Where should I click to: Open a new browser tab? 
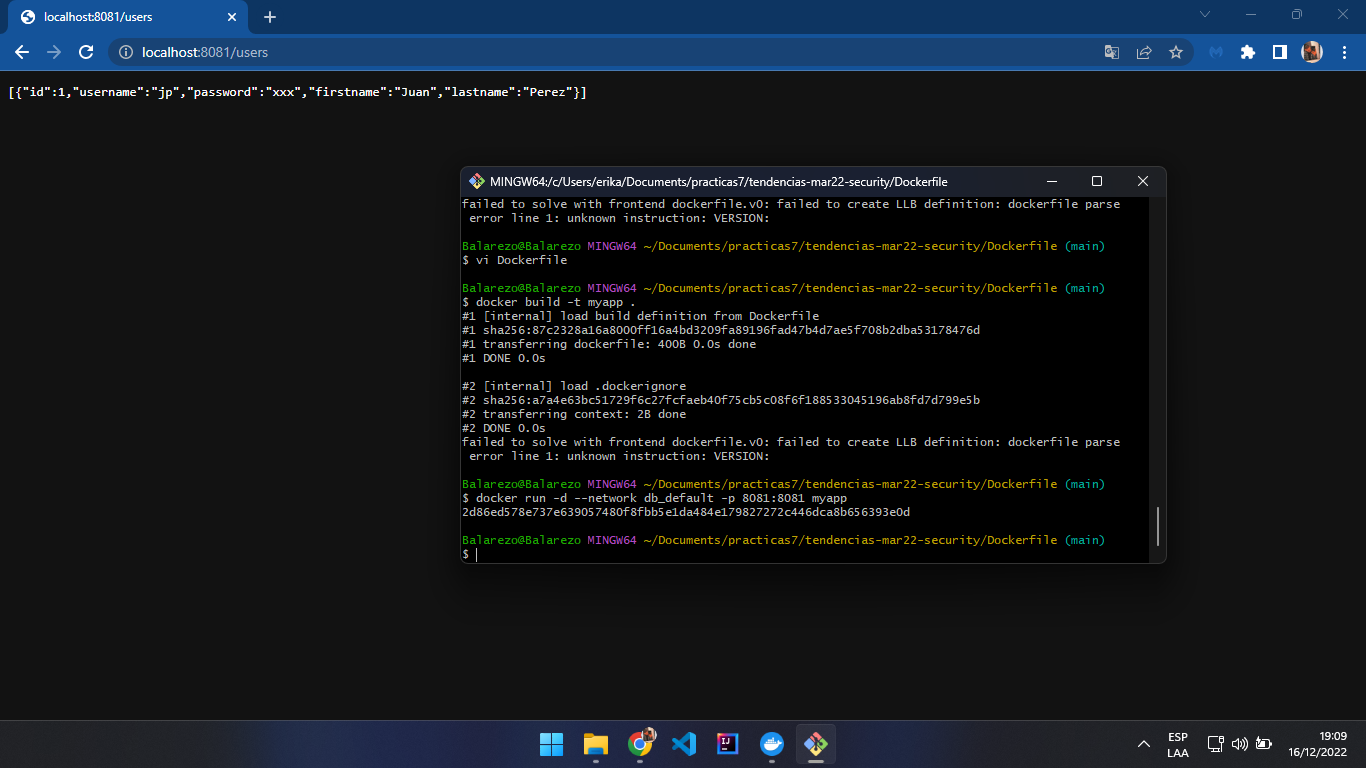pyautogui.click(x=270, y=16)
